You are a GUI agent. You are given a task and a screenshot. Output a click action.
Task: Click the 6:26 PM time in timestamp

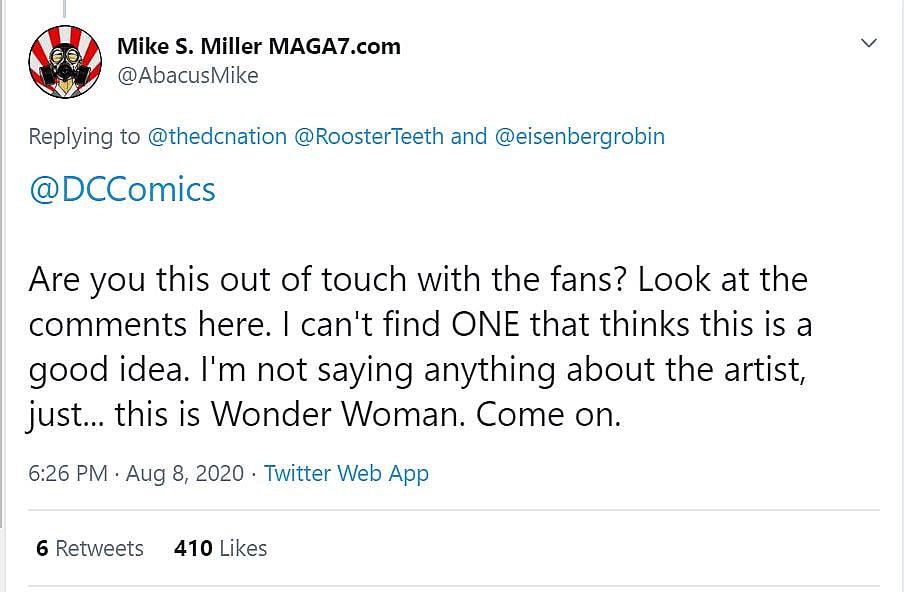coord(68,473)
